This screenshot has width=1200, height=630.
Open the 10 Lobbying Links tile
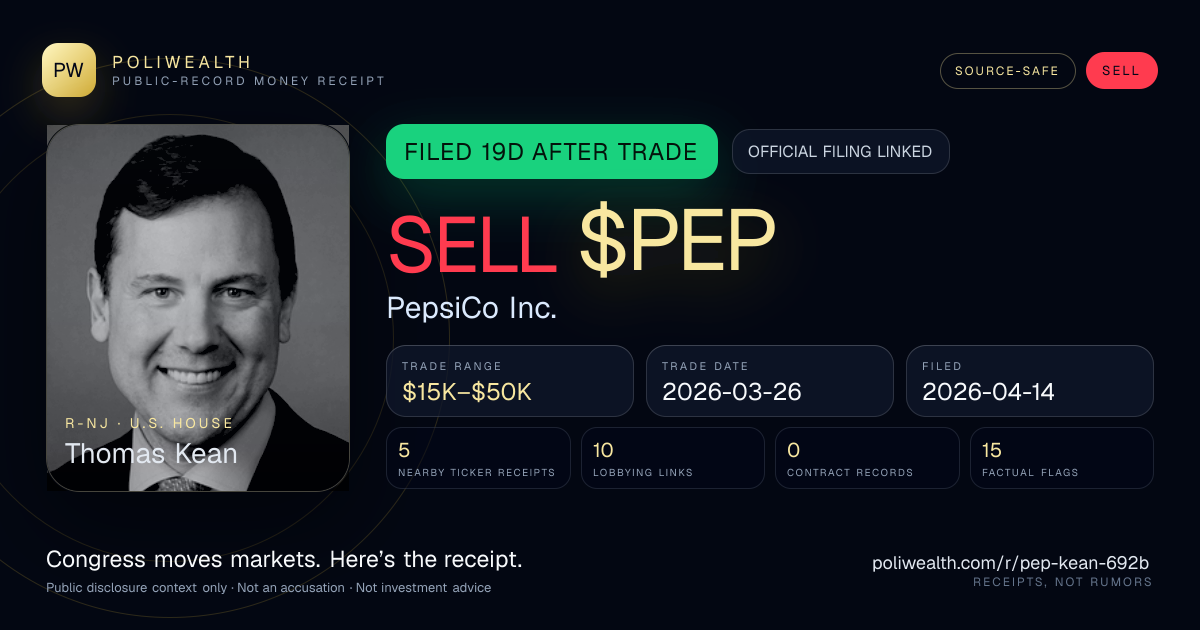coord(673,458)
